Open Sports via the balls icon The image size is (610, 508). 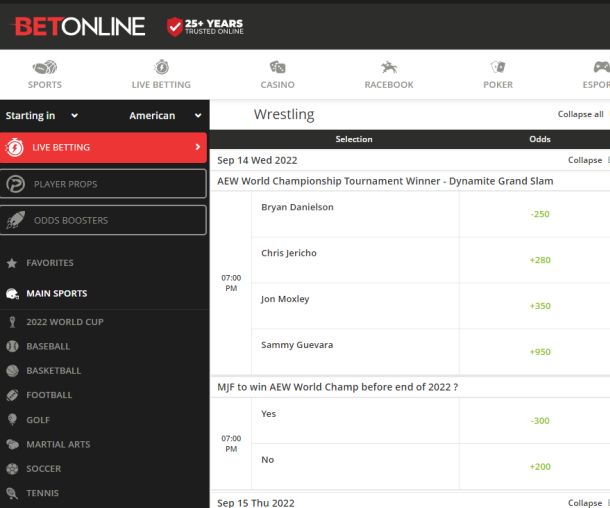pos(45,68)
